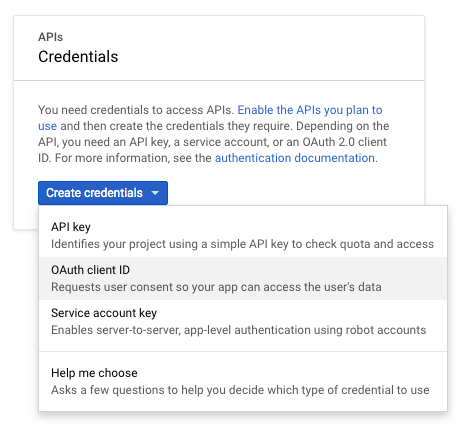Click the divider above Help me choose
474x432 pixels.
pyautogui.click(x=243, y=351)
